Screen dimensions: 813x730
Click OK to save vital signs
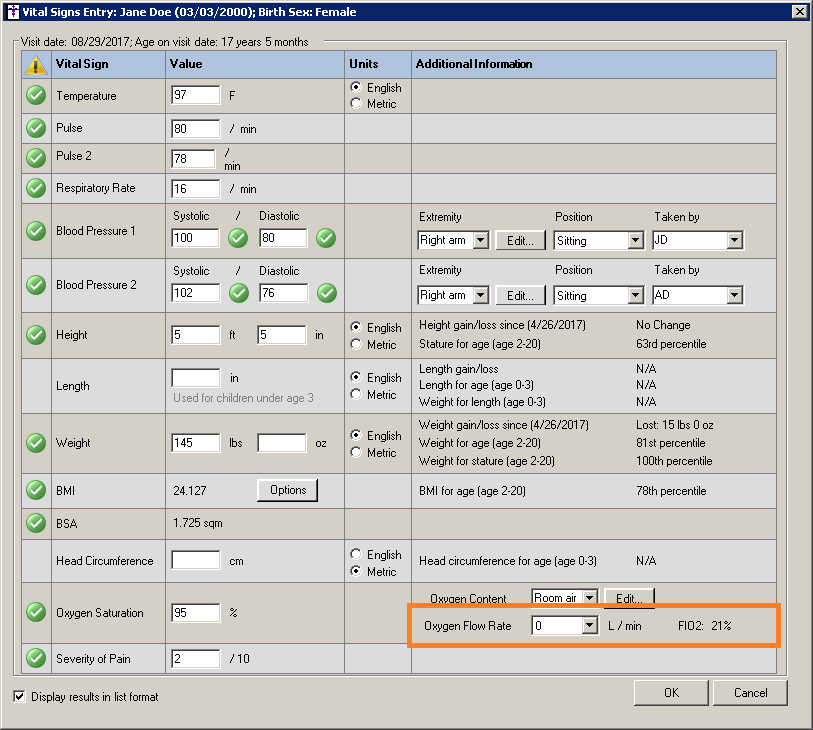tap(670, 693)
